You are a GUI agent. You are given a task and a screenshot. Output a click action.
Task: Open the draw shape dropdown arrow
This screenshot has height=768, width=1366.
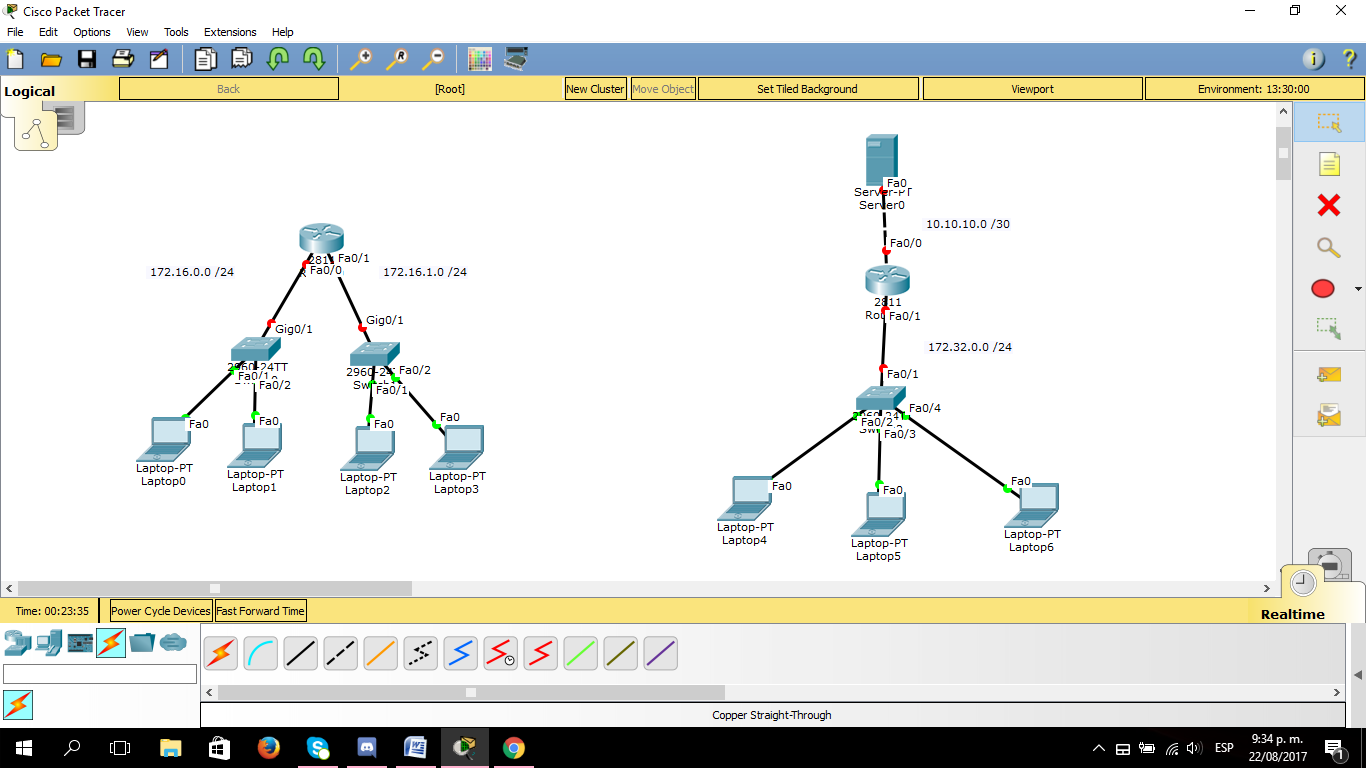point(1357,288)
